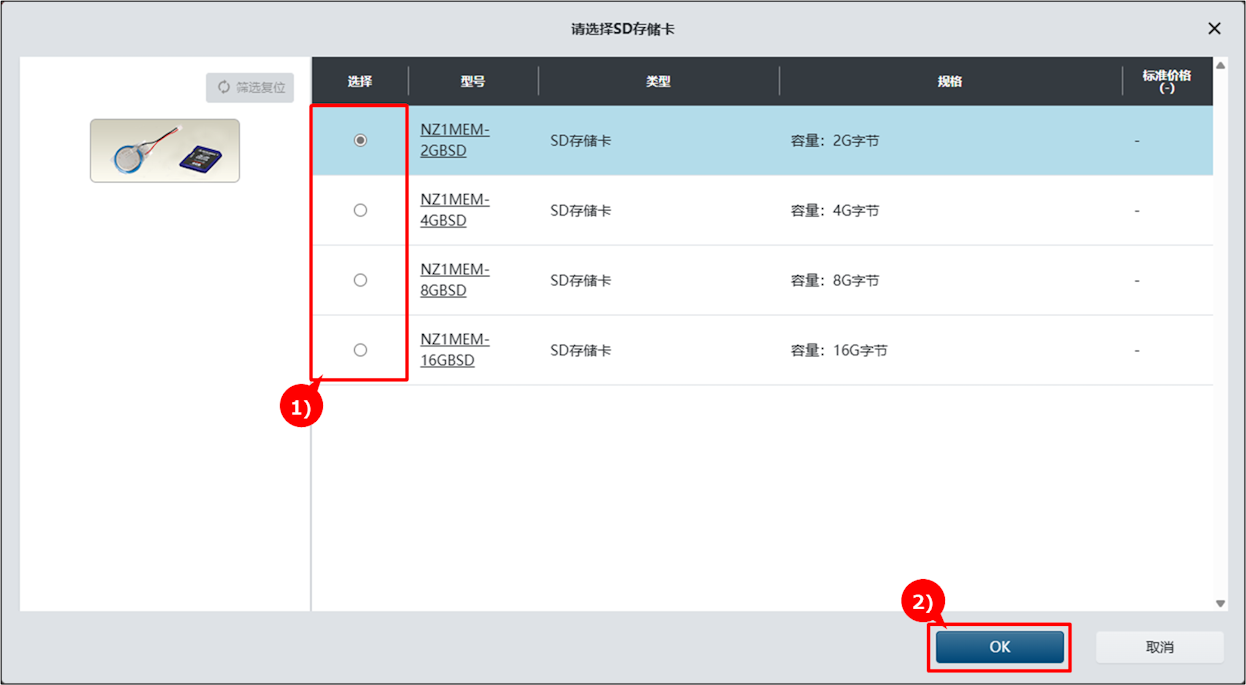Viewport: 1246px width, 685px height.
Task: Click the battery and SD card thumbnail
Action: click(165, 151)
